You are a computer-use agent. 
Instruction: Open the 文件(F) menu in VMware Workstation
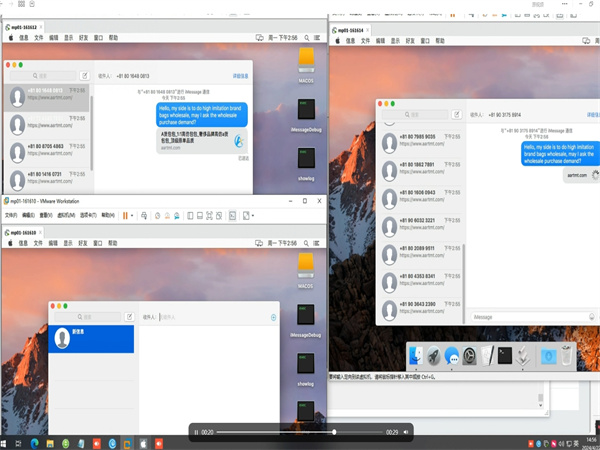coord(11,215)
